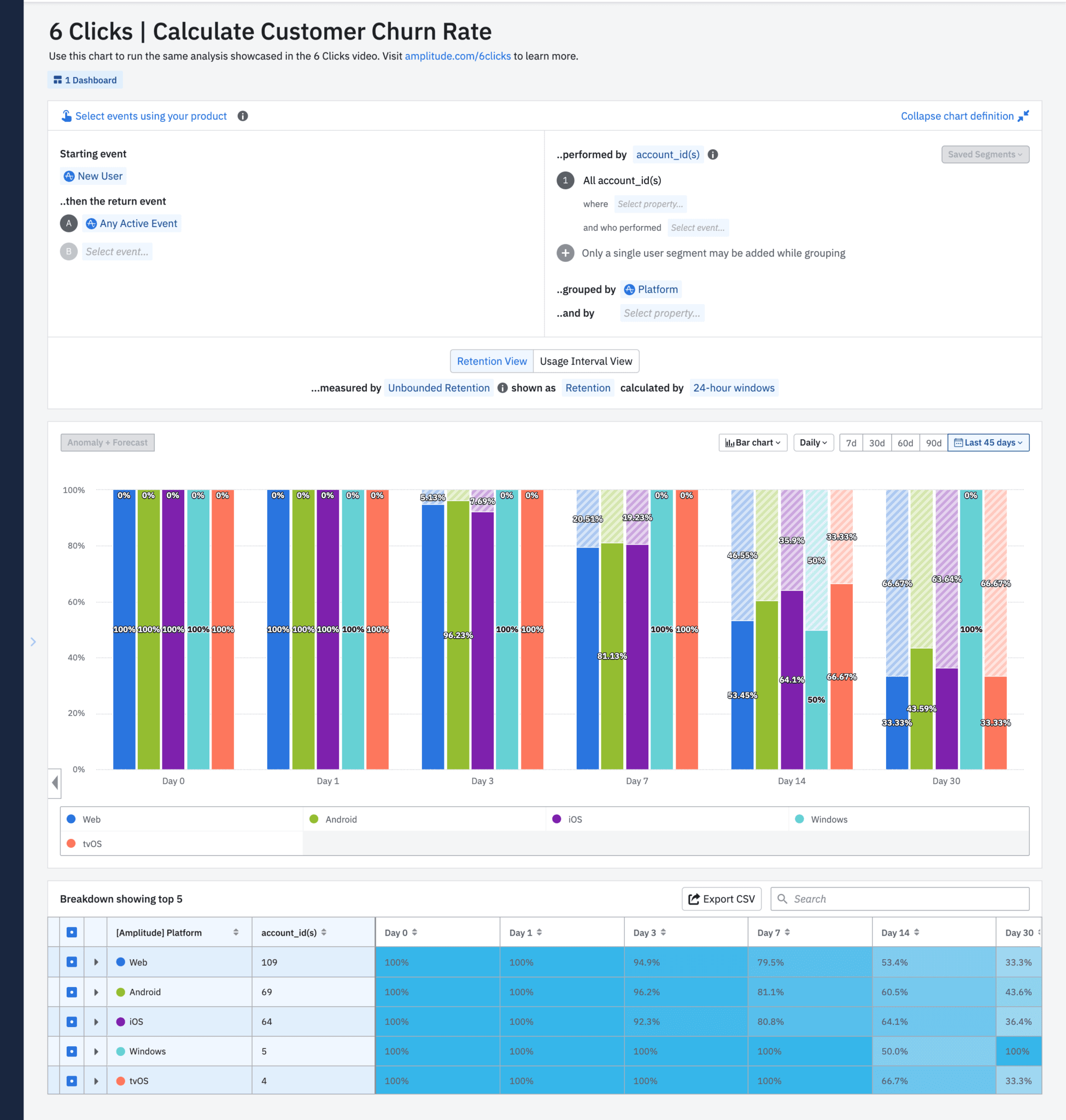Click the purple iOS color swatch in the legend
The image size is (1066, 1120).
(556, 819)
